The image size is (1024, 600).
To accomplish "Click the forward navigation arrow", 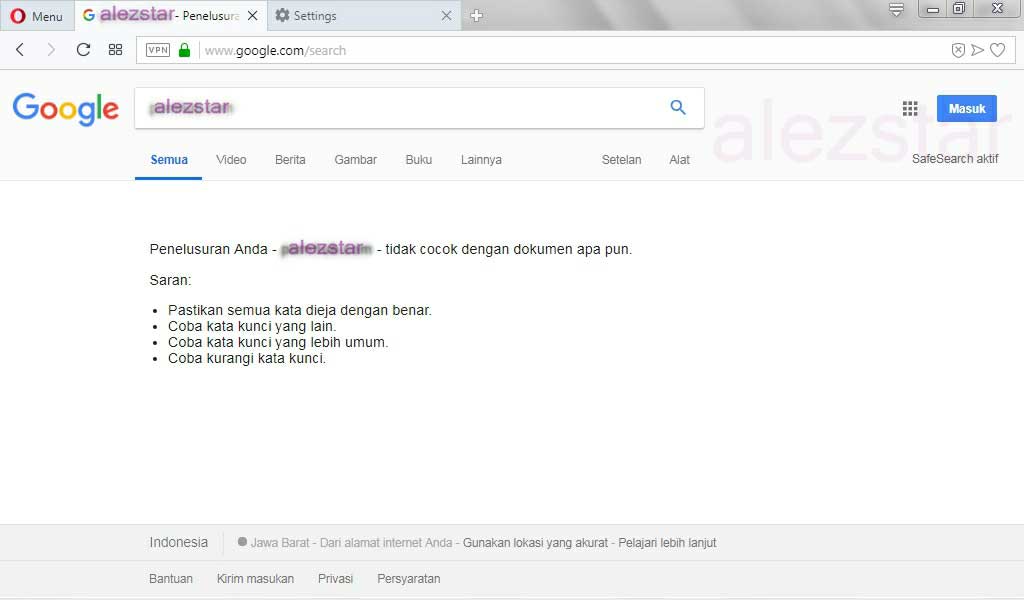I will 51,50.
